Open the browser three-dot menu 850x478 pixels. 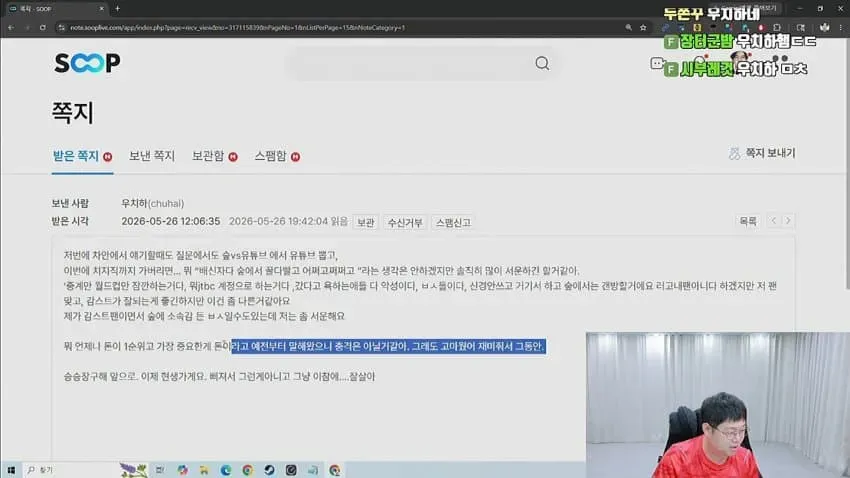pyautogui.click(x=841, y=28)
